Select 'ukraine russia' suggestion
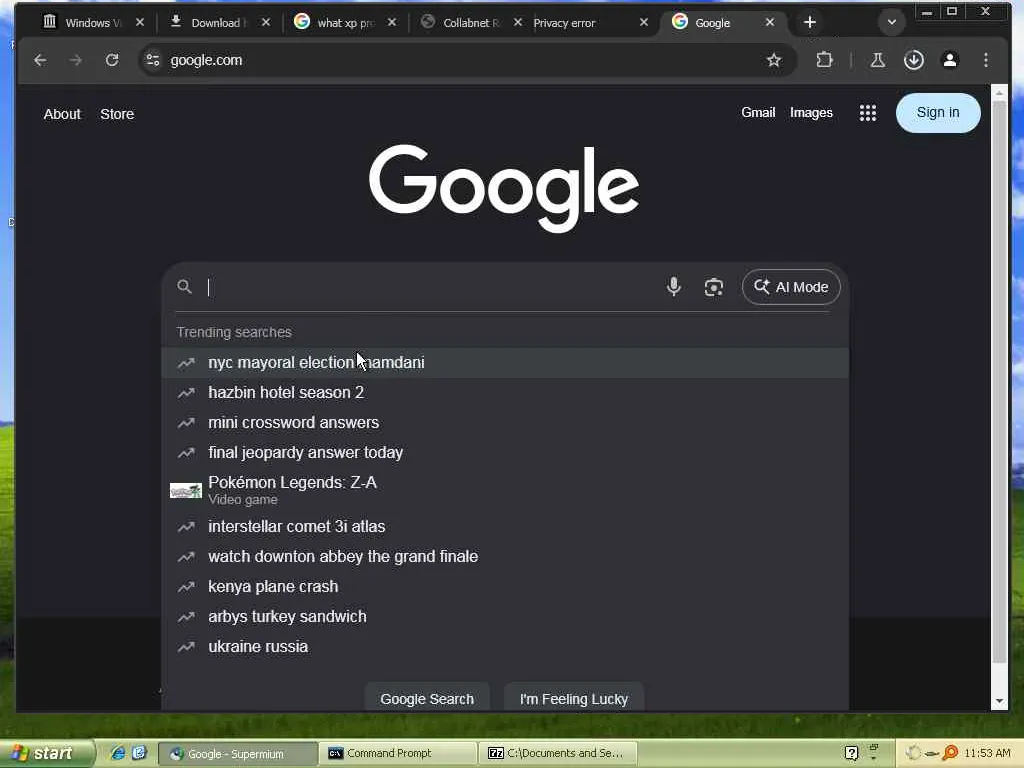The height and width of the screenshot is (768, 1024). [x=505, y=647]
